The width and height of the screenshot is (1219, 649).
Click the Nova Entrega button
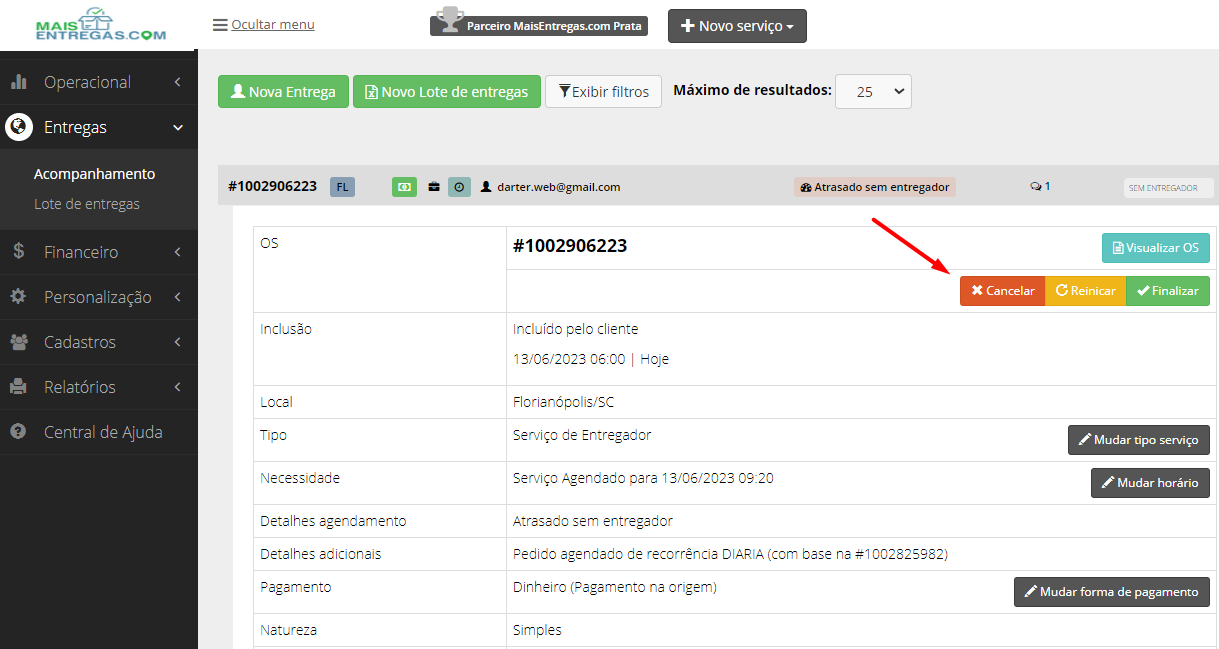tap(283, 91)
